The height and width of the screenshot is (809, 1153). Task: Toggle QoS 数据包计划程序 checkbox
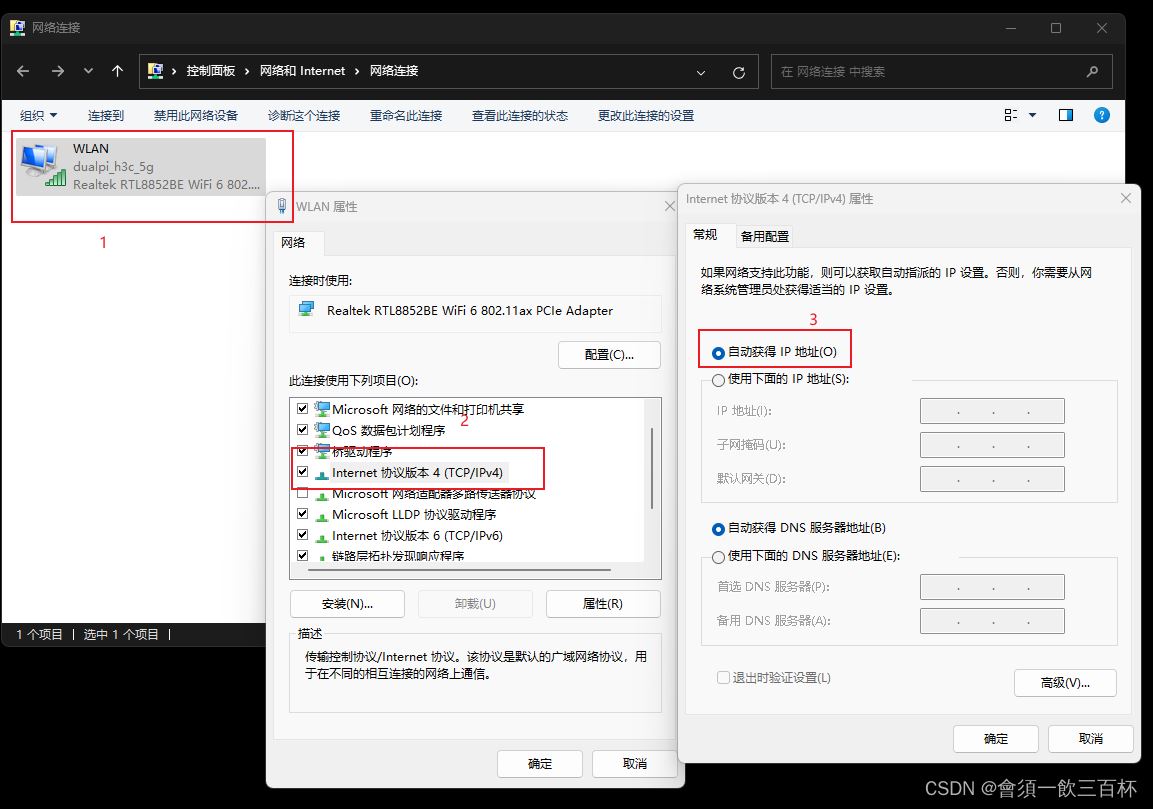pyautogui.click(x=302, y=429)
